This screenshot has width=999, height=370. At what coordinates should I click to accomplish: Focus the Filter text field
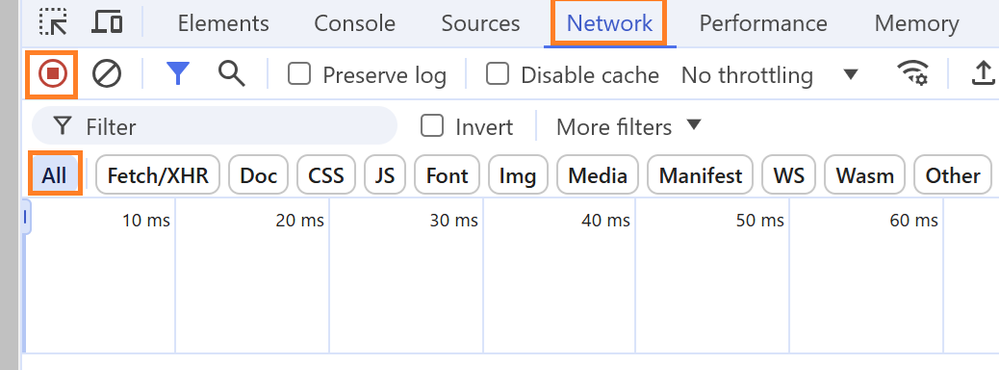pyautogui.click(x=214, y=126)
